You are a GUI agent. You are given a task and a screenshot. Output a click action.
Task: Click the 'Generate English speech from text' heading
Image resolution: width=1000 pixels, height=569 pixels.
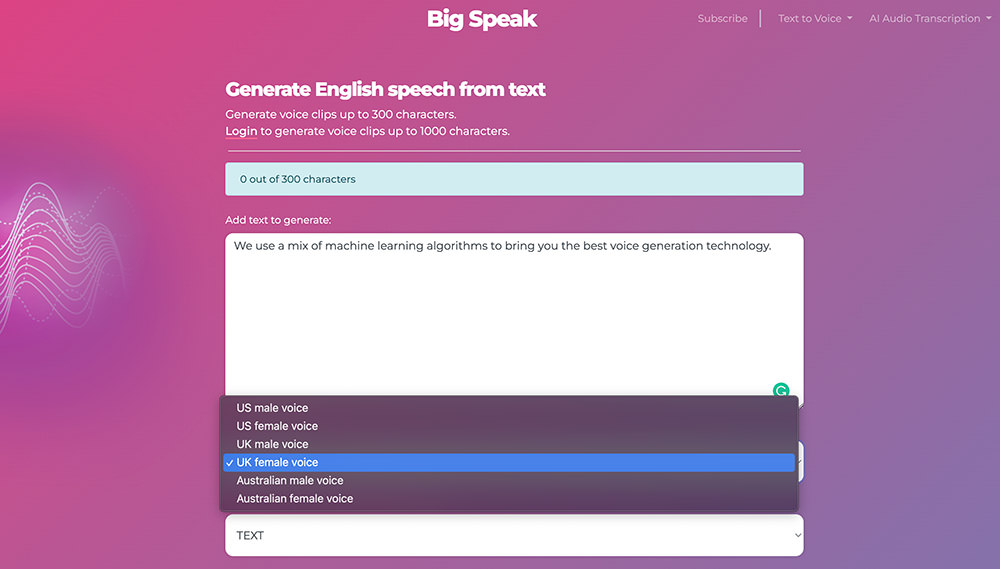(385, 89)
